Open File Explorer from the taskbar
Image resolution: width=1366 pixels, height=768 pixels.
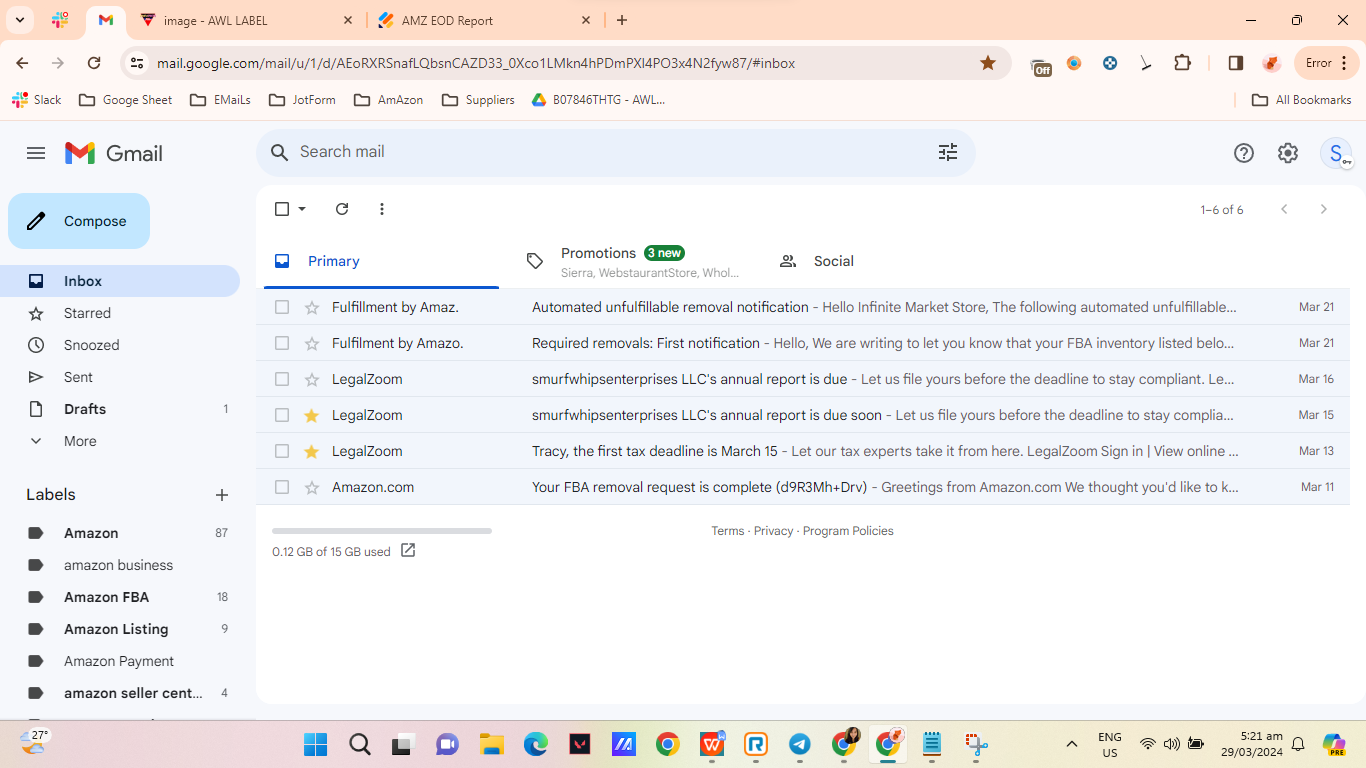tap(491, 744)
